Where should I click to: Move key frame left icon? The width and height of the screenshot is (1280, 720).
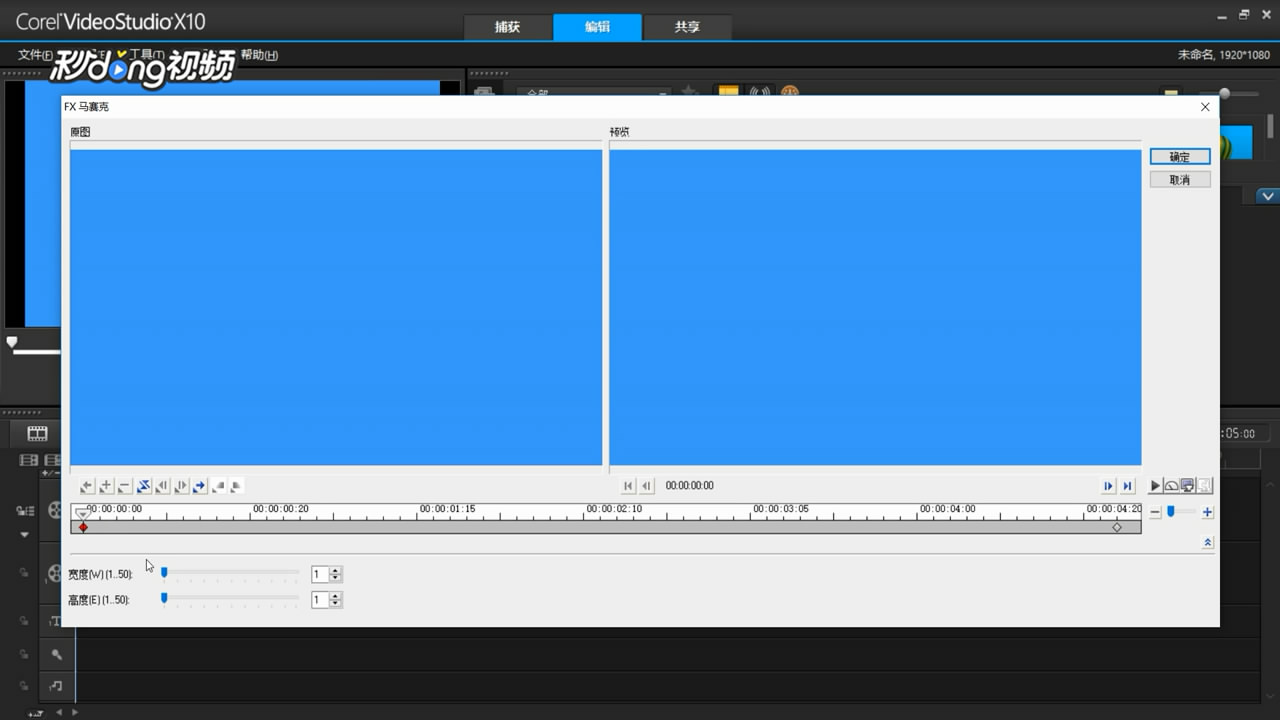pyautogui.click(x=162, y=486)
